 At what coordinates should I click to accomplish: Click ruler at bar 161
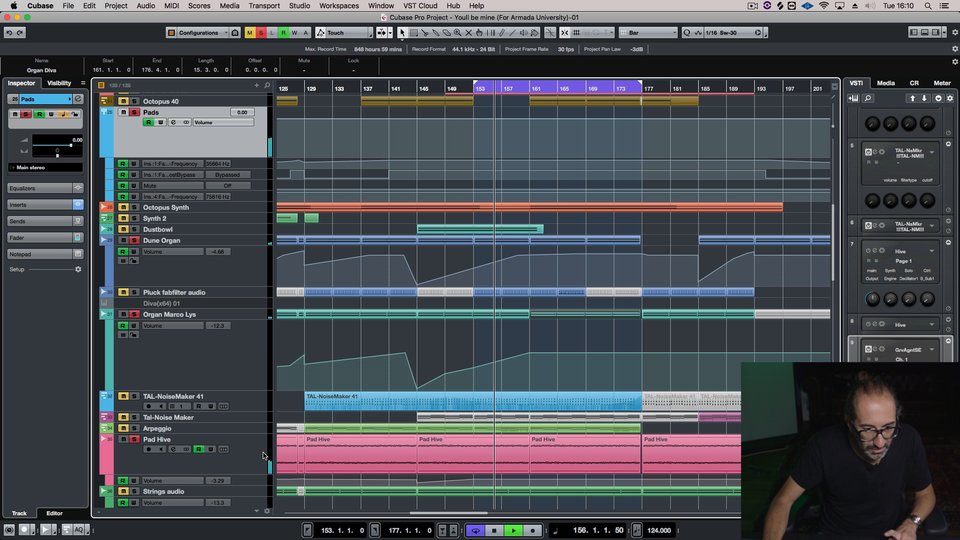tap(536, 89)
